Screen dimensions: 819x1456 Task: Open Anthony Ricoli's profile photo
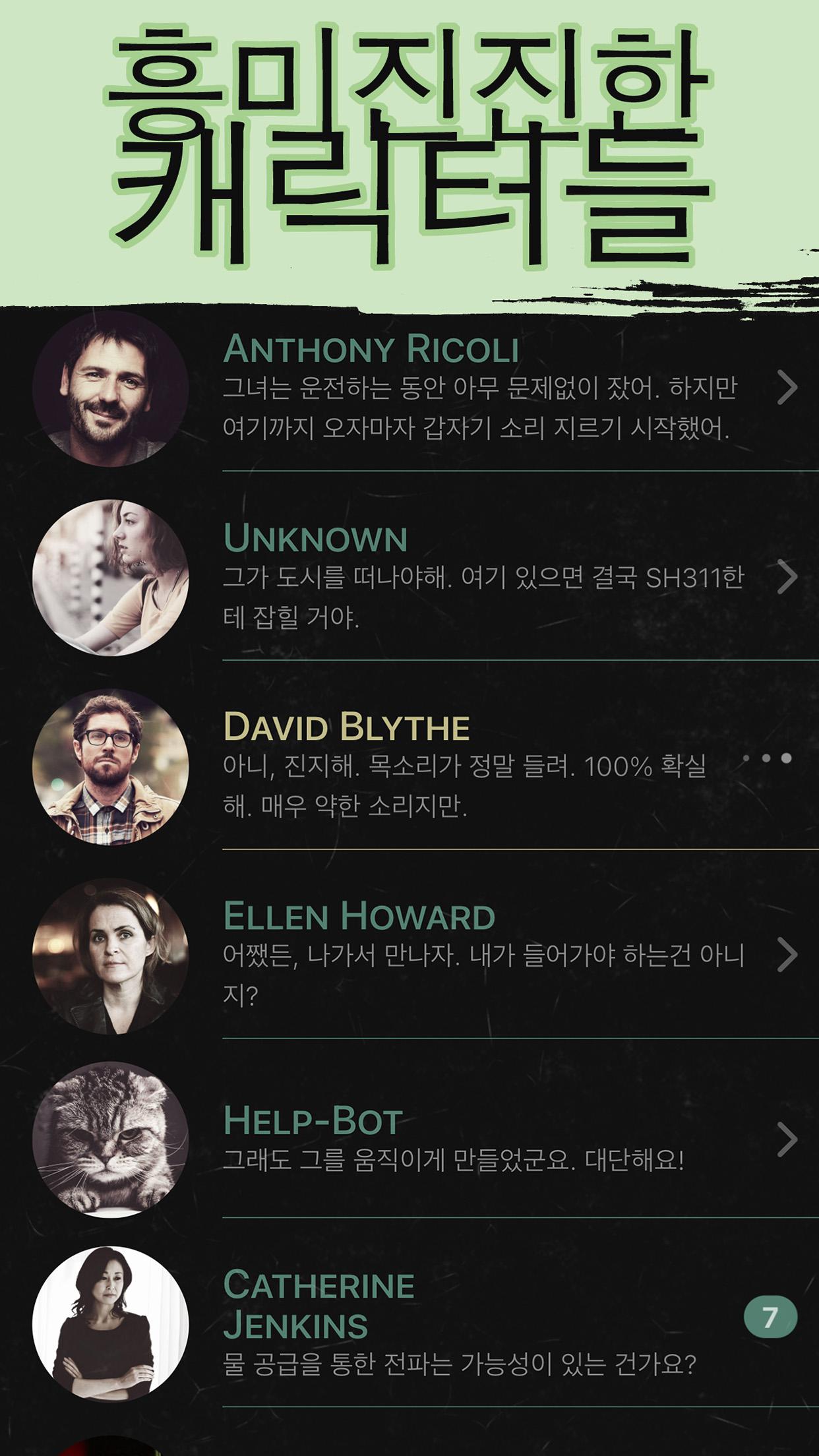110,389
